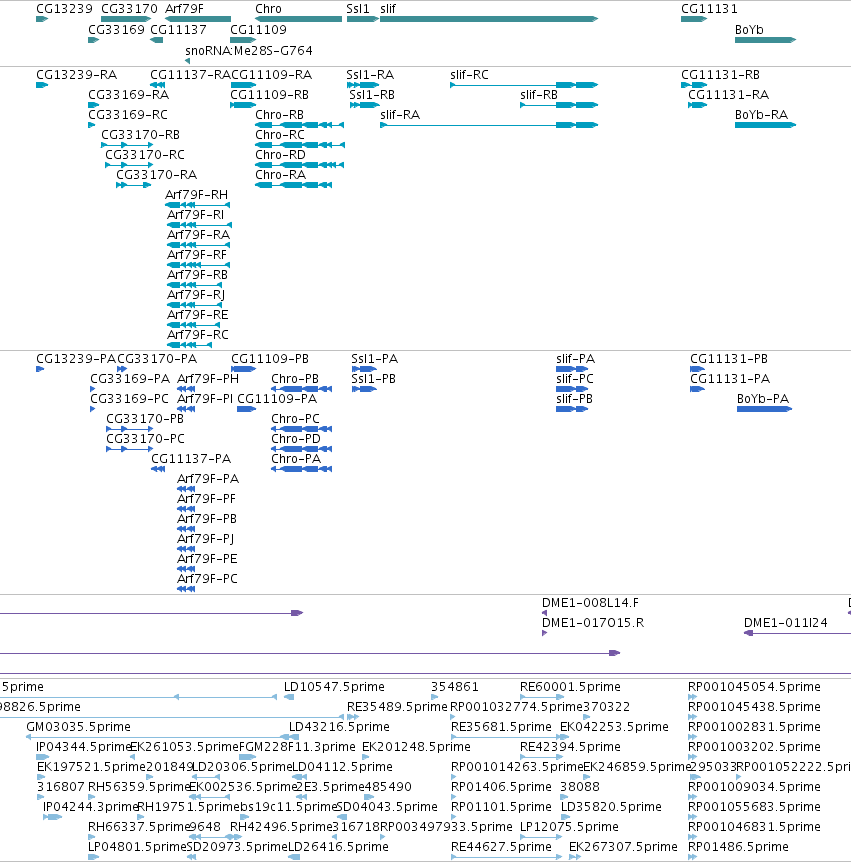Select protein Arf79F-PJ
The width and height of the screenshot is (851, 862).
click(x=186, y=549)
